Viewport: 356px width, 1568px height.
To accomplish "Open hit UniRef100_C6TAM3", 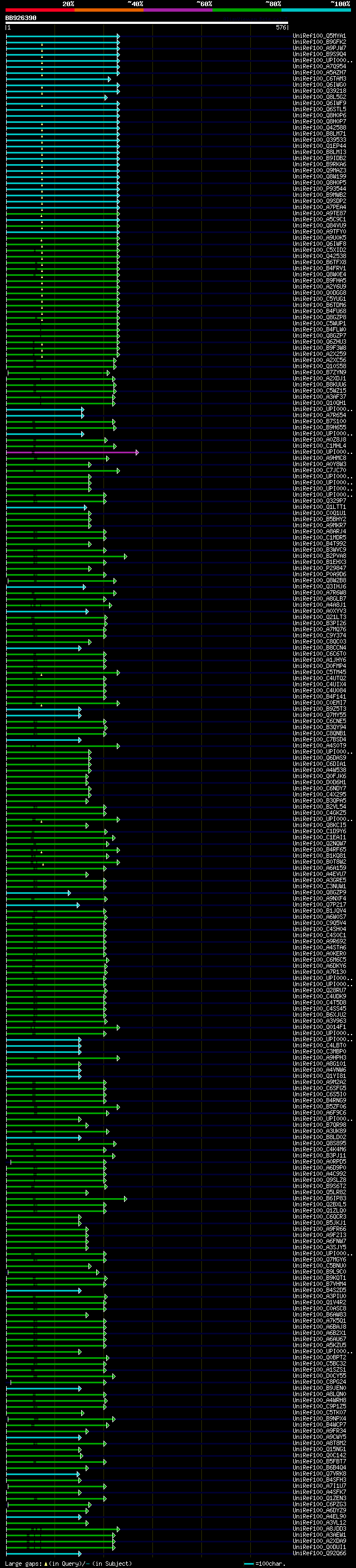I will click(319, 78).
